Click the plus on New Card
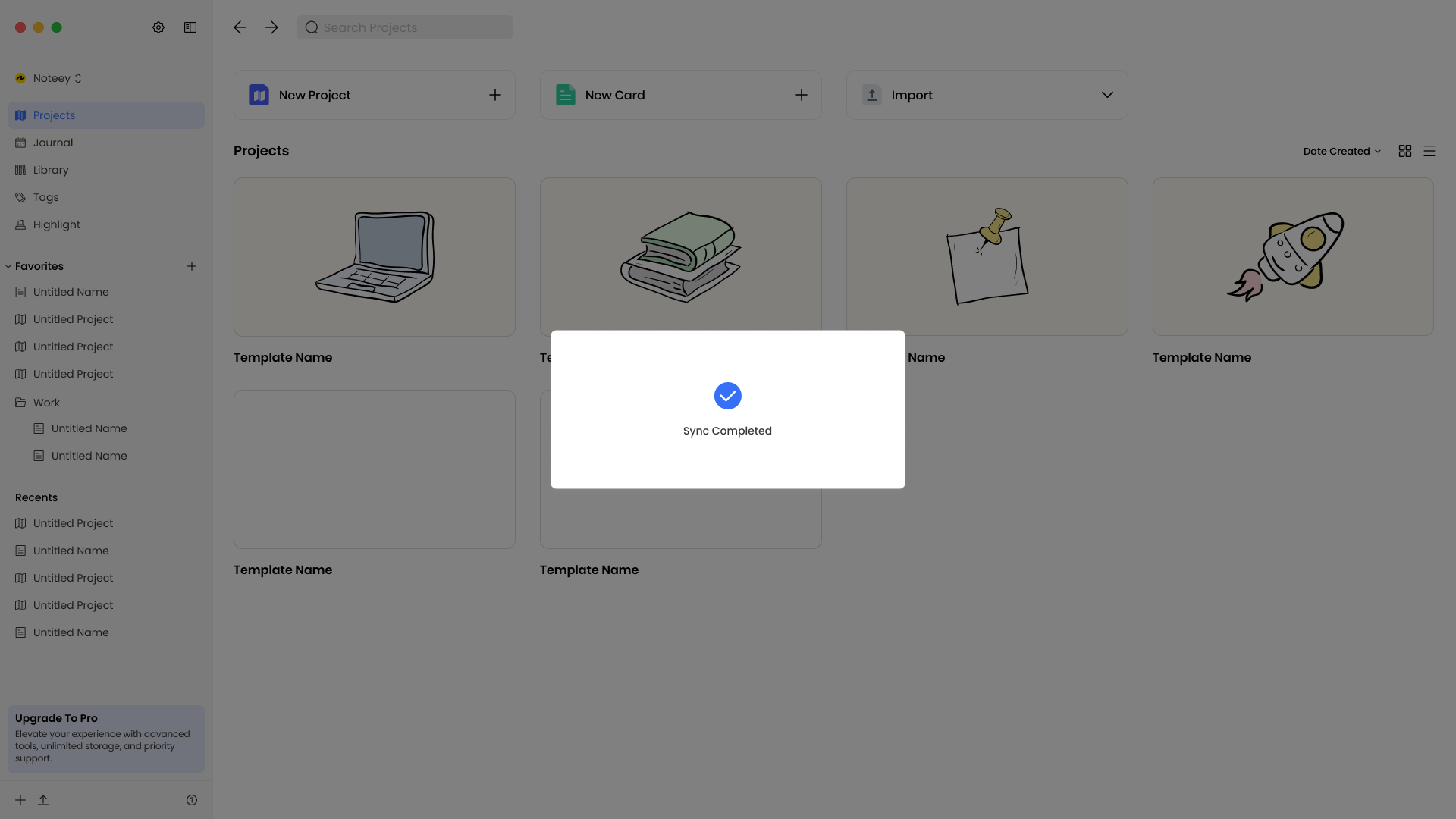 802,95
